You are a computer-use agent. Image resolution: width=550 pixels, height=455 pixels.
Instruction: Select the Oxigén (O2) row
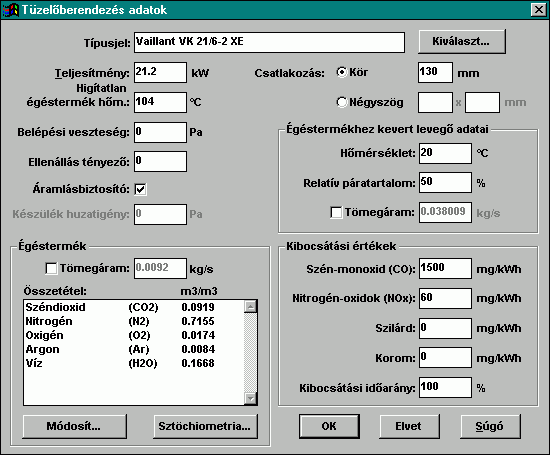point(134,335)
